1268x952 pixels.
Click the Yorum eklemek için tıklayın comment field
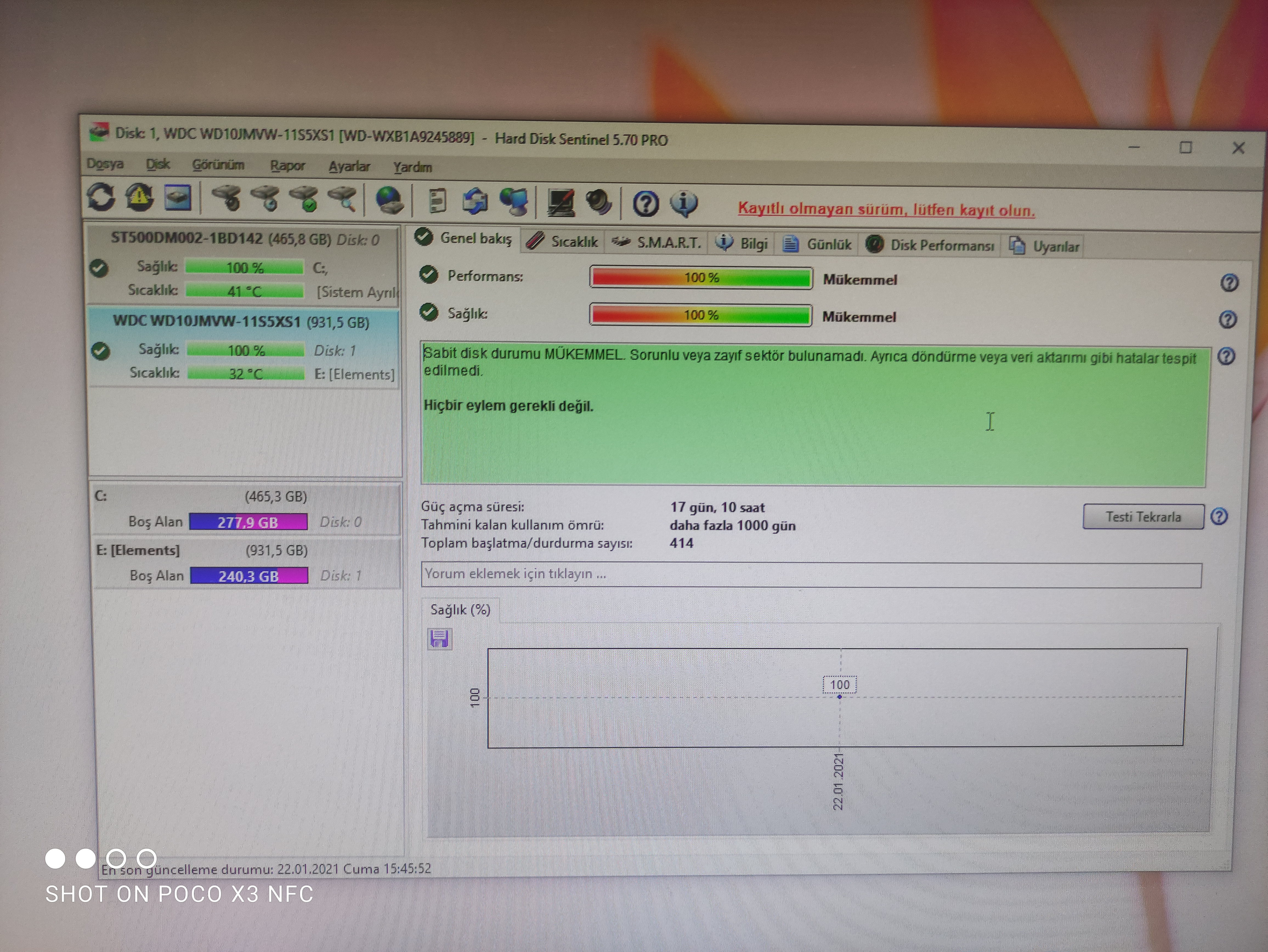coord(811,575)
